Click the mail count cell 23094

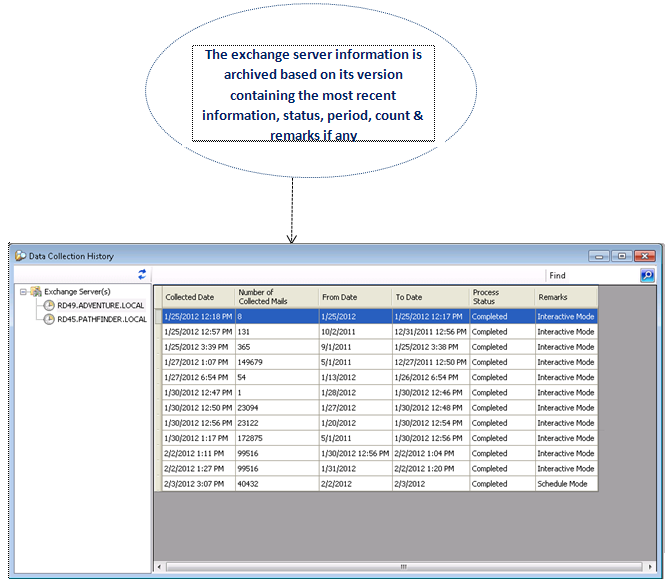point(277,408)
